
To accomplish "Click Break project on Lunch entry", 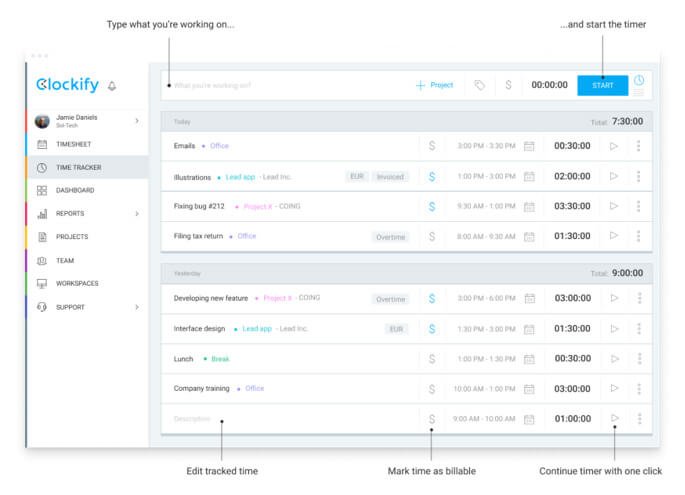I will tap(220, 359).
